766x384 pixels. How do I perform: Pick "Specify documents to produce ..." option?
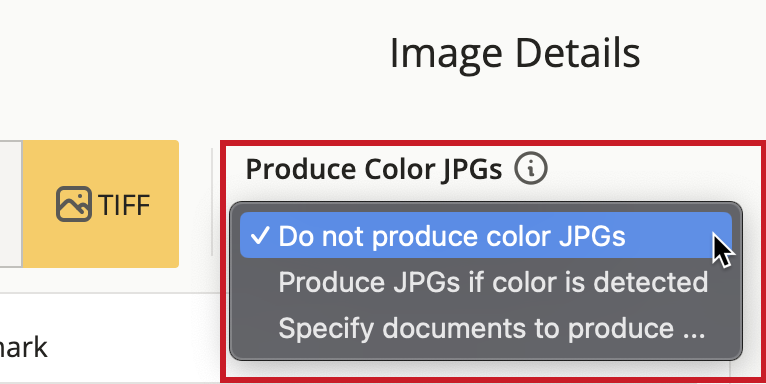click(486, 328)
